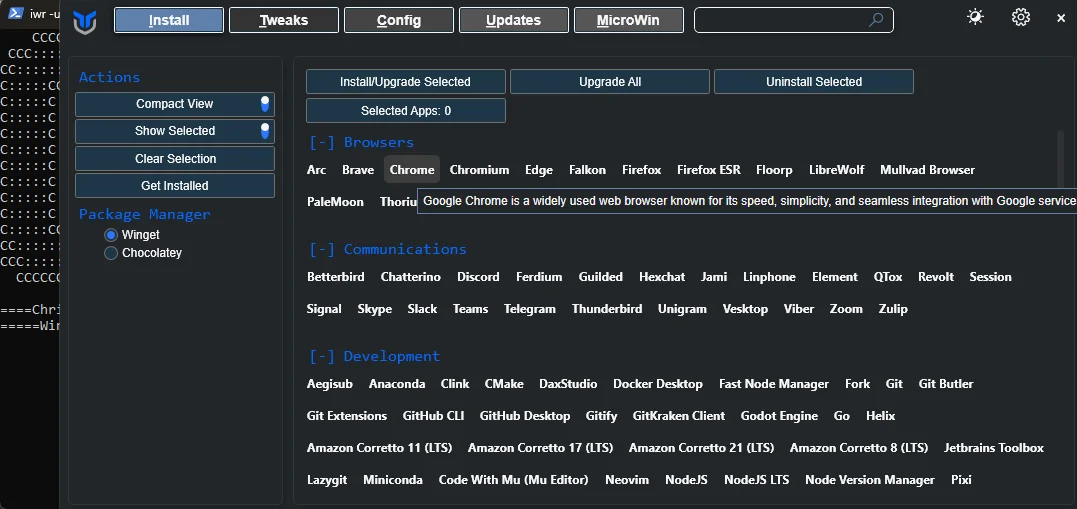Switch to the Tweaks tab

tap(284, 20)
